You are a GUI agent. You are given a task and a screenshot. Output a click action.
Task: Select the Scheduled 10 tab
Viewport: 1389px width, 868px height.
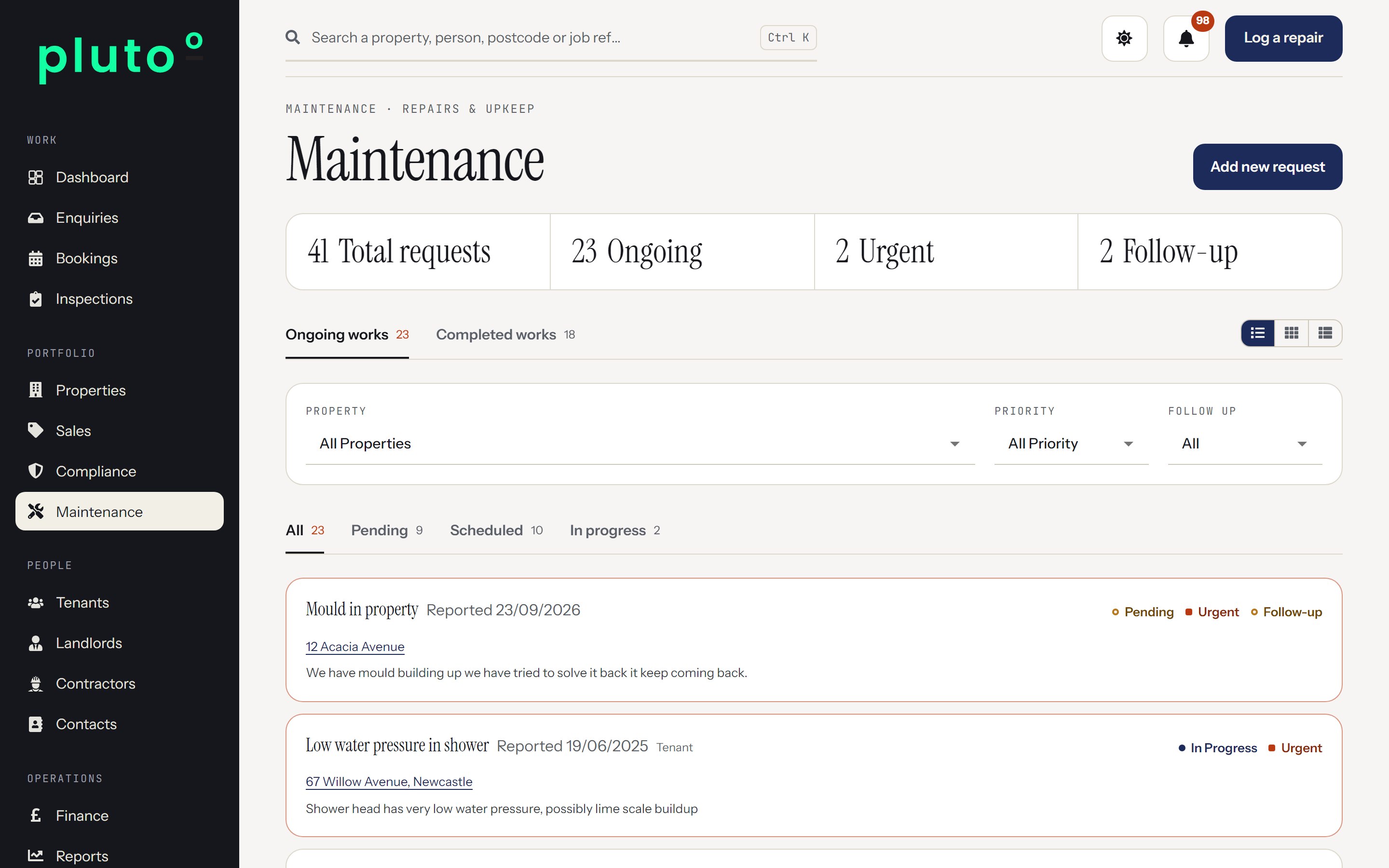pos(496,530)
